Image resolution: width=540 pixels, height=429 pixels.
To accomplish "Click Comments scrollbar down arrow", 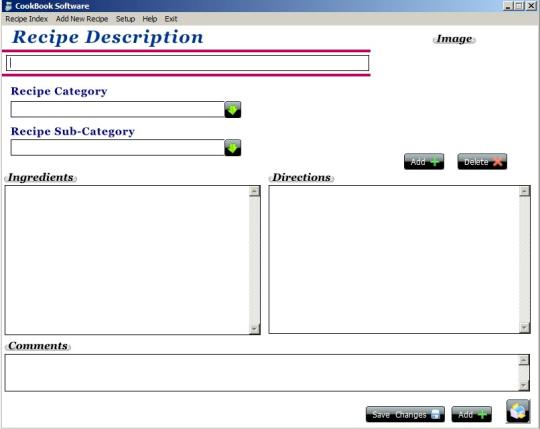I will (x=524, y=386).
